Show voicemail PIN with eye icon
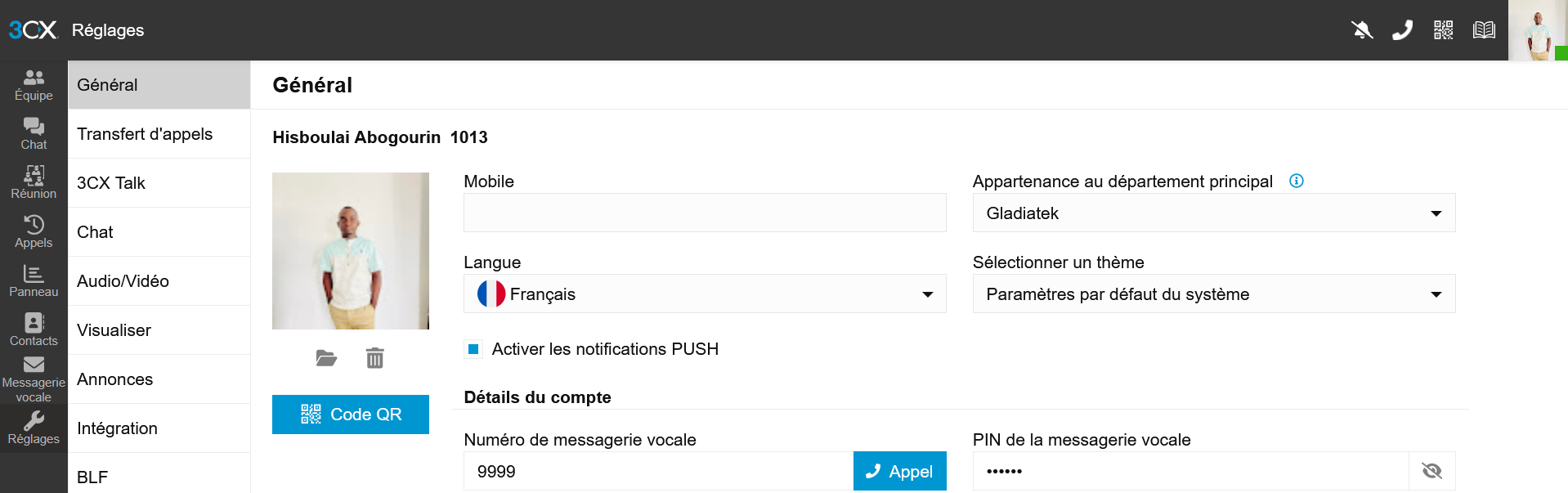The image size is (1568, 493). pos(1431,471)
